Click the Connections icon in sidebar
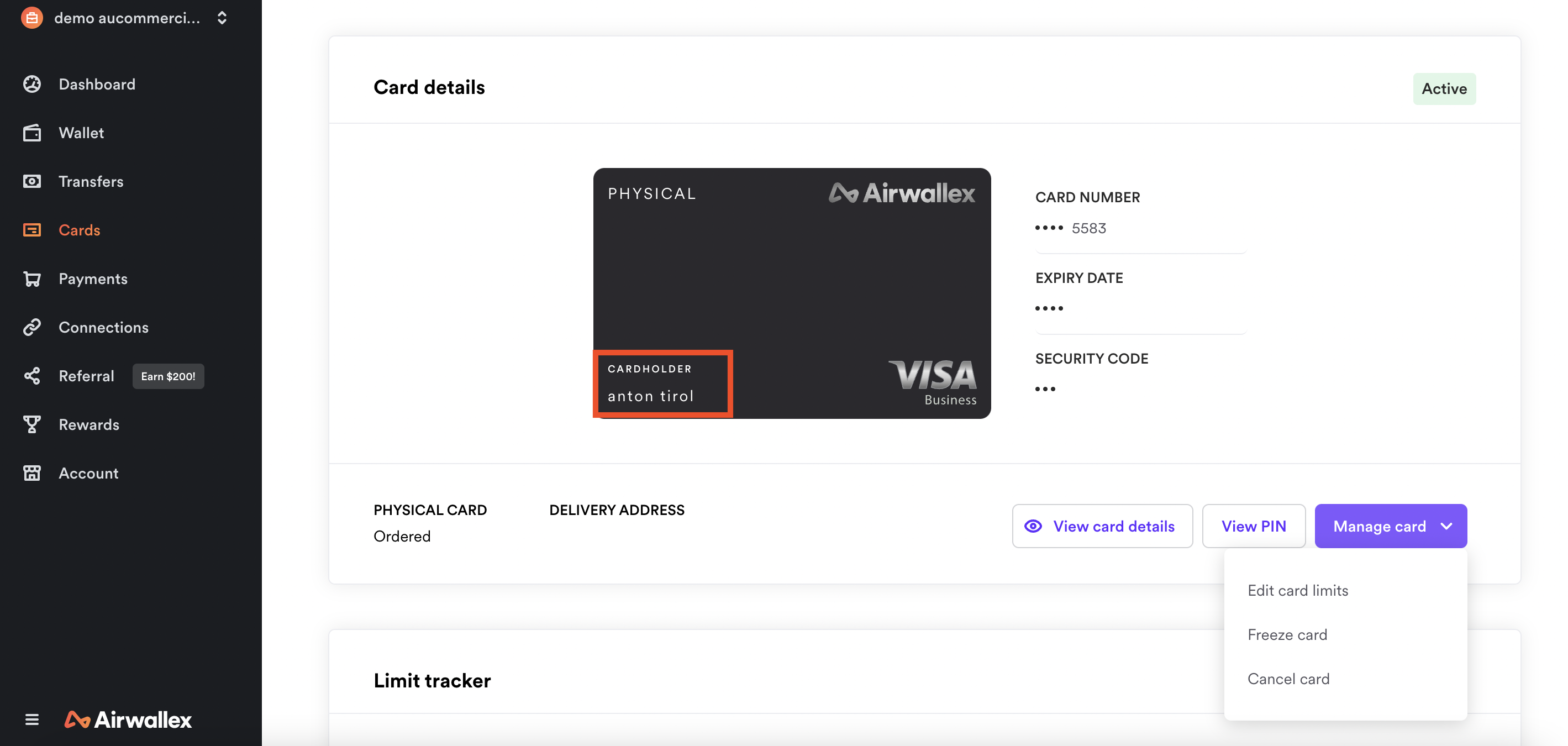This screenshot has height=746, width=1568. 33,327
